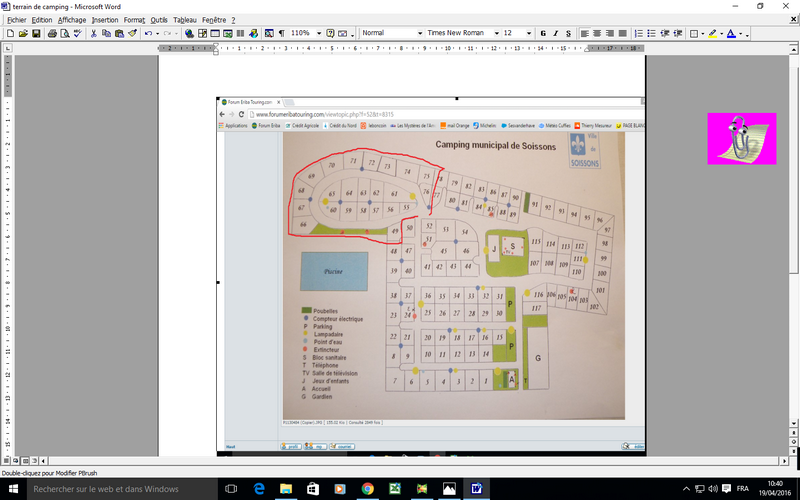The width and height of the screenshot is (800, 500).
Task: Expand the Times New Roman font dropdown
Action: [x=496, y=33]
